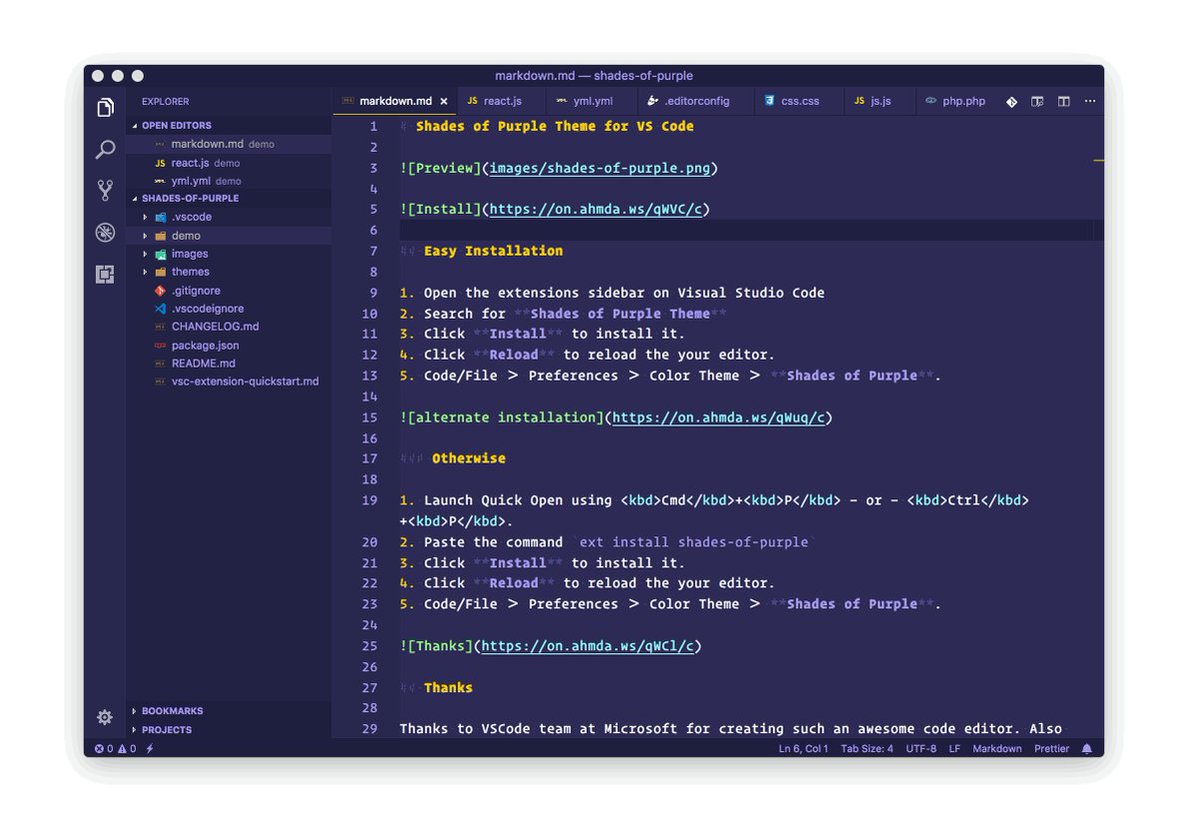The image size is (1200, 832).
Task: Click the package.json file icon
Action: (160, 346)
